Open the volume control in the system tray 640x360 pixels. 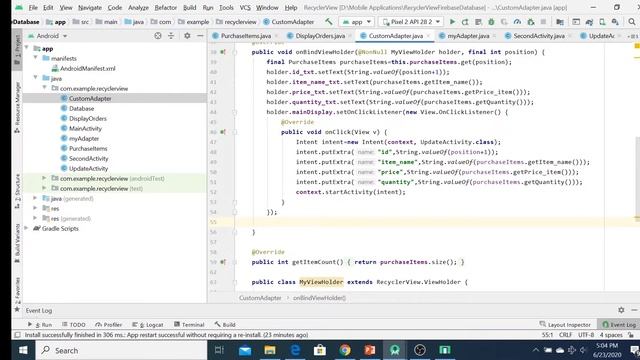pos(583,350)
